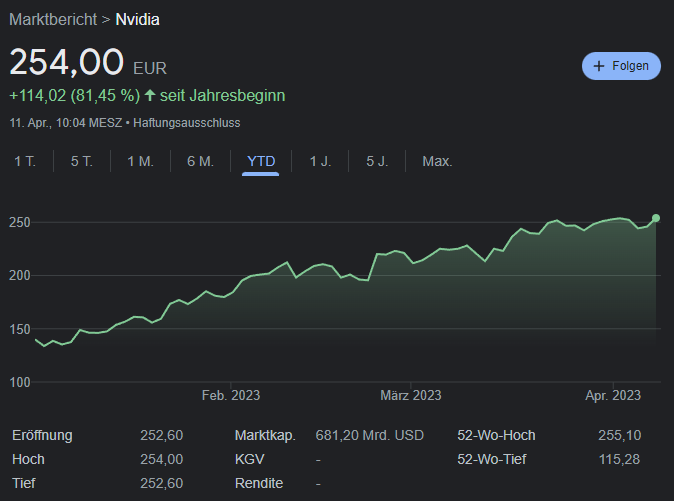Image resolution: width=674 pixels, height=501 pixels.
Task: Click the plus icon in Folgen button
Action: [599, 66]
